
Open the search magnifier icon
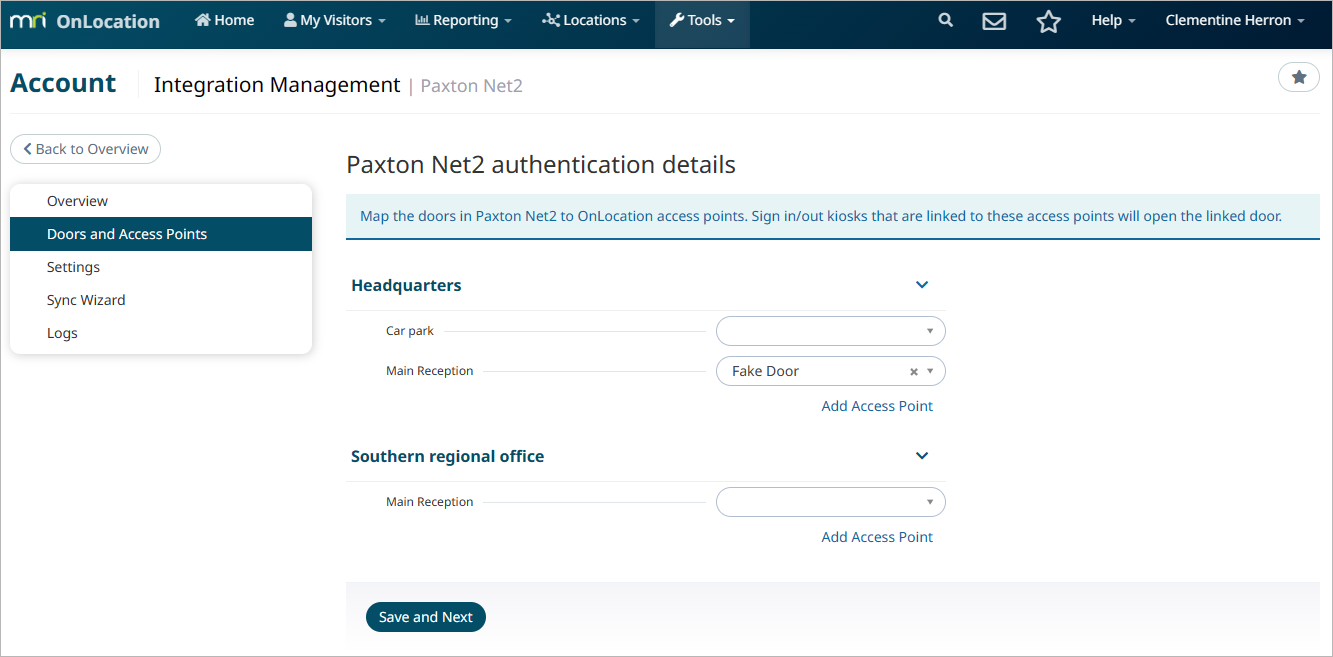pos(945,20)
